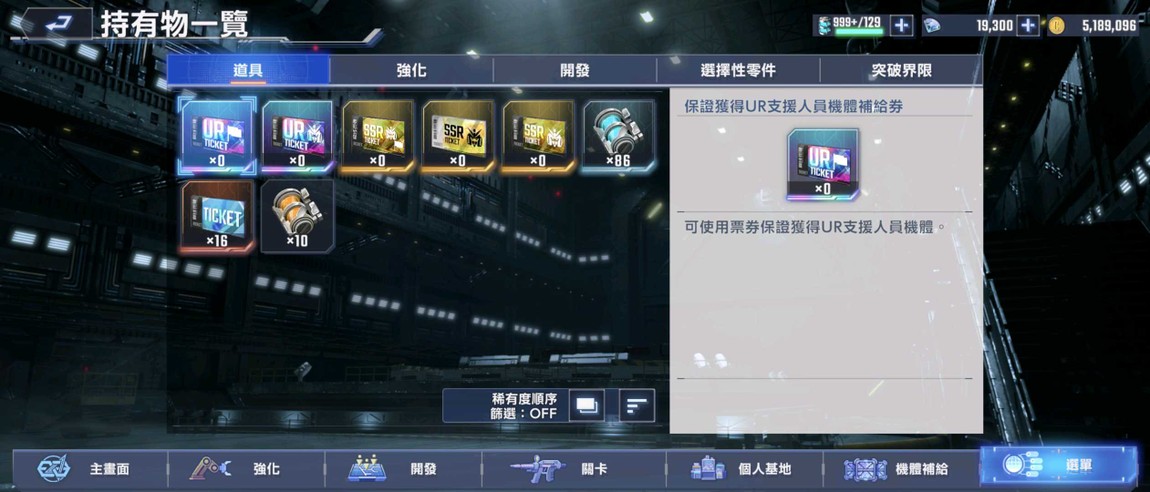Switch to the 強化 tab
The image size is (1150, 492).
[411, 70]
